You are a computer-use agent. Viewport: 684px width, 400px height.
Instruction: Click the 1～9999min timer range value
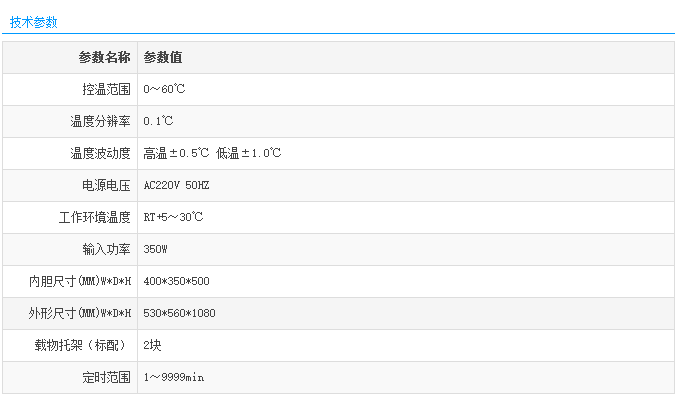pyautogui.click(x=174, y=377)
